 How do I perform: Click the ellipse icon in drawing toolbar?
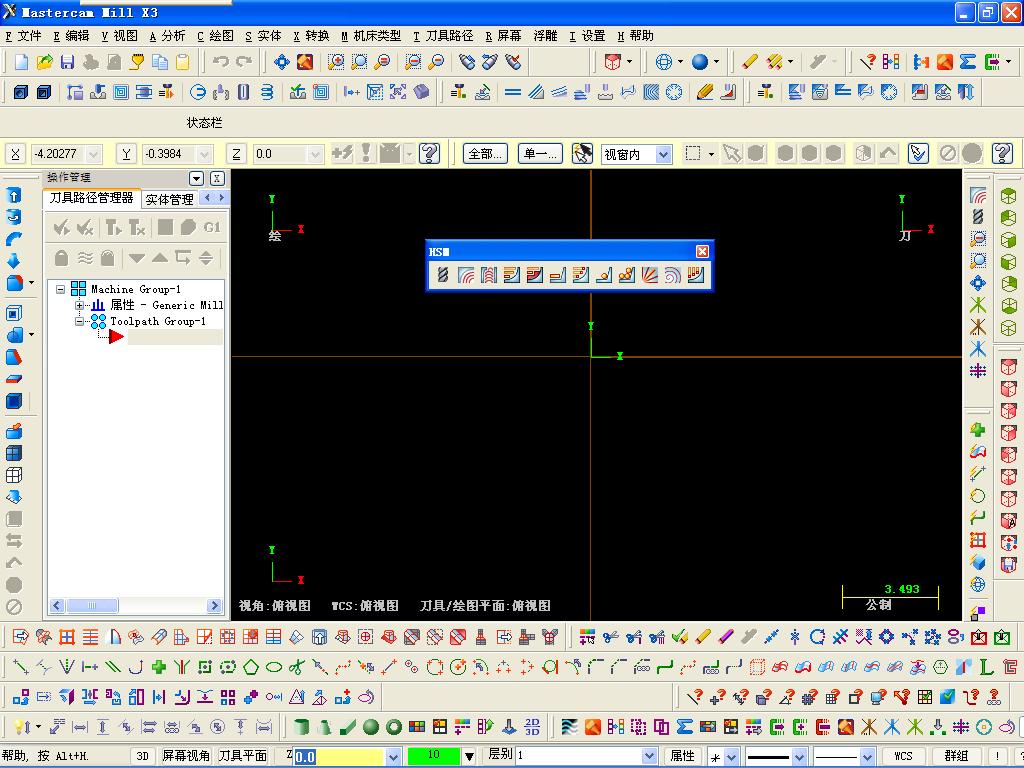pos(274,667)
